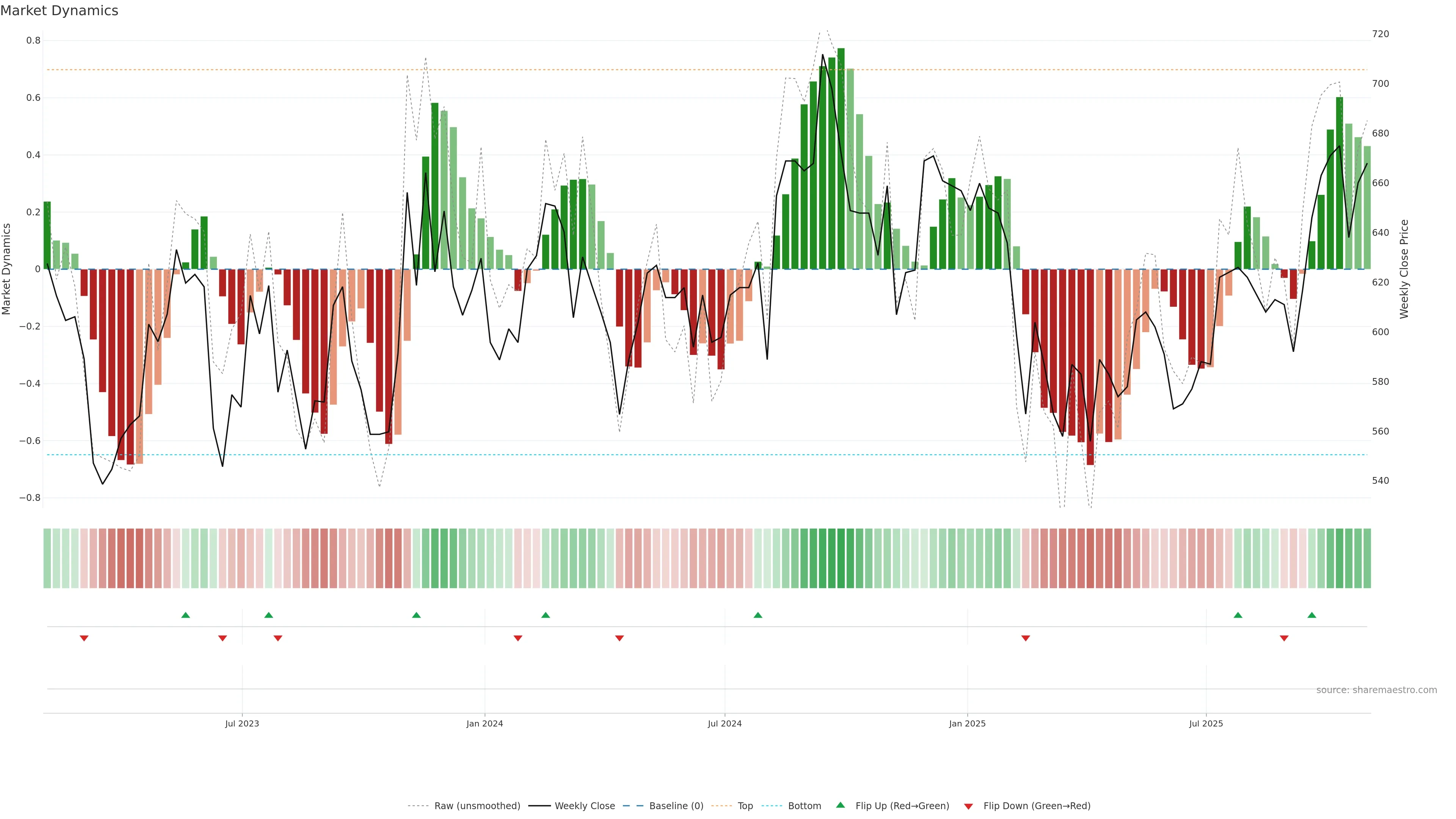1456x819 pixels.
Task: Click the Market Dynamics chart title
Action: [x=60, y=11]
